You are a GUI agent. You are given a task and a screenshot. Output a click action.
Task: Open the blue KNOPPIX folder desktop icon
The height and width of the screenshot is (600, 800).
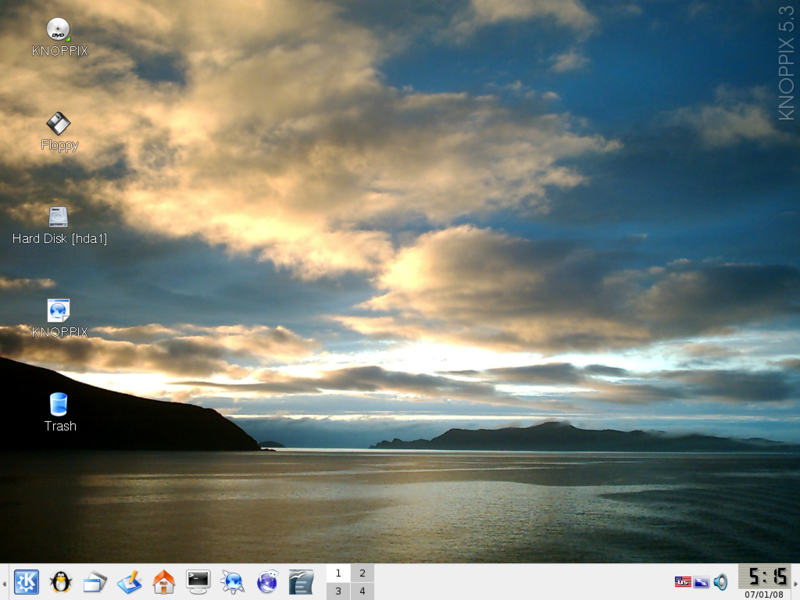[58, 311]
